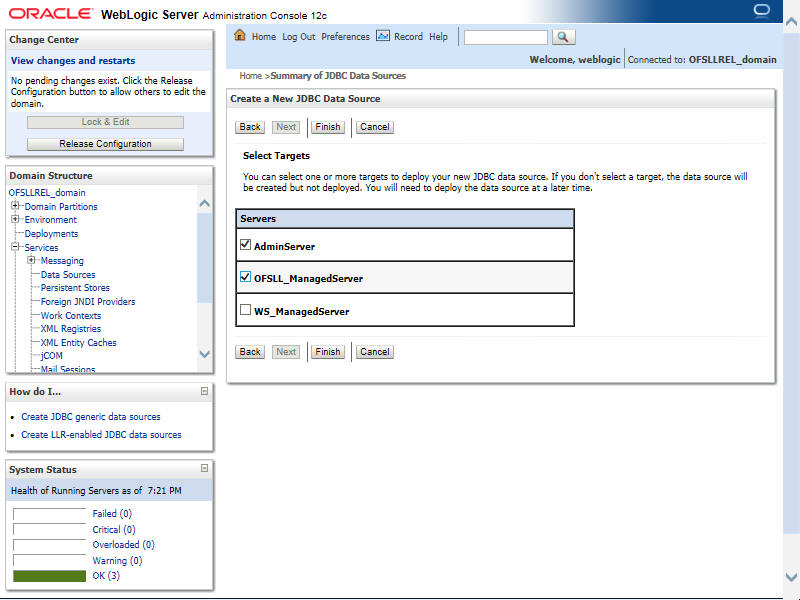Click the Overloaded (0) status link
Screen dimensions: 800x600
pos(123,545)
